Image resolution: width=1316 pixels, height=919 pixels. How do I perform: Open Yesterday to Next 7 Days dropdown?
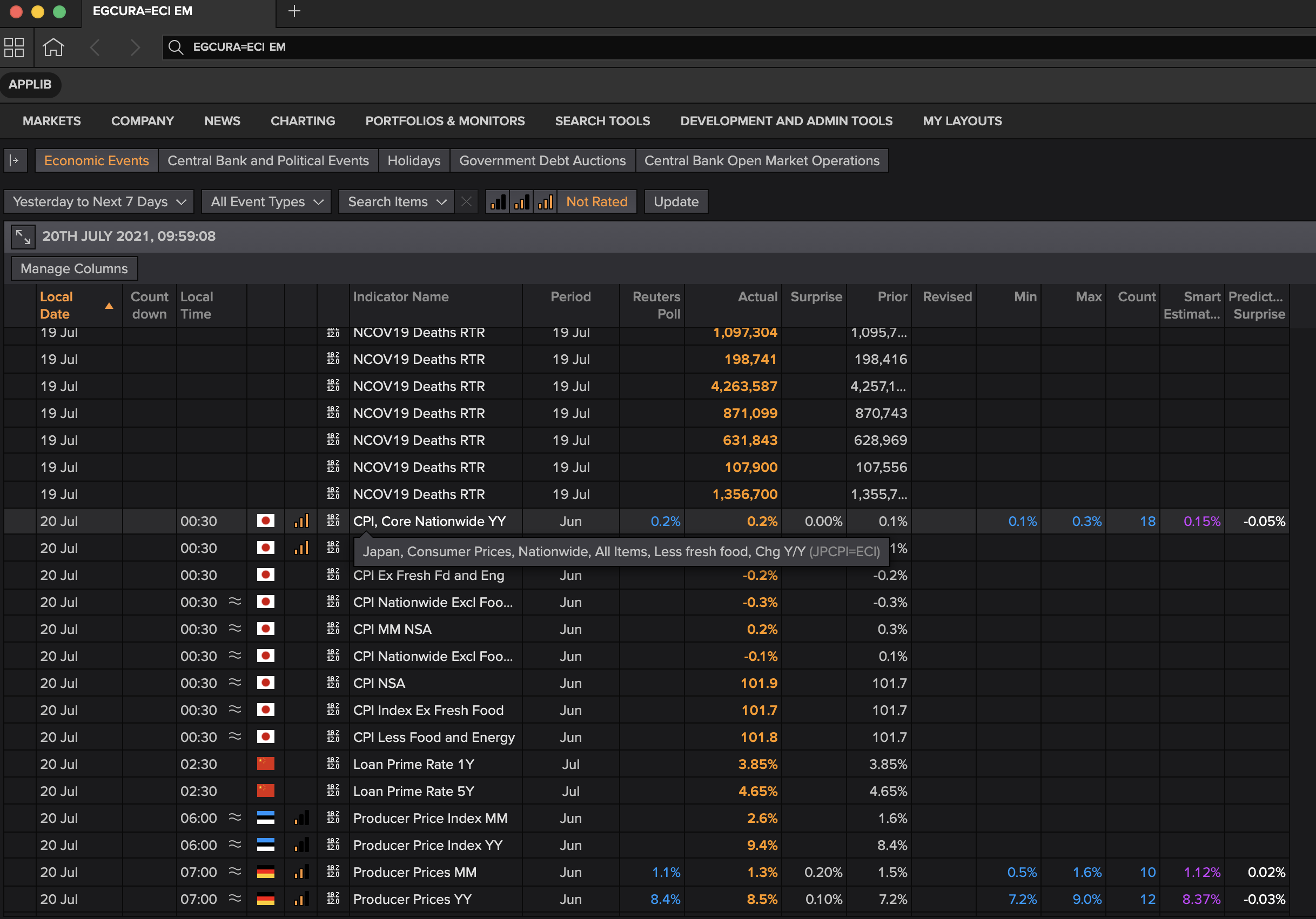coord(99,202)
